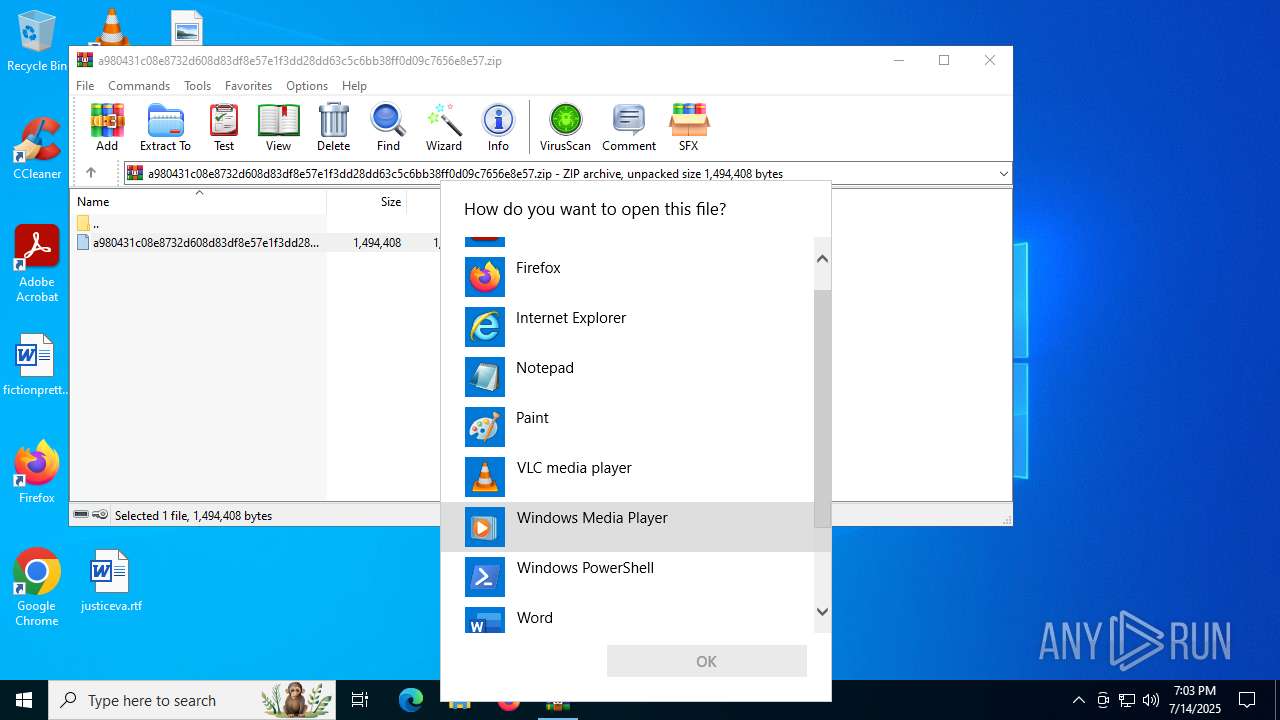
Task: Open Microsoft Edge from the taskbar
Action: 411,700
